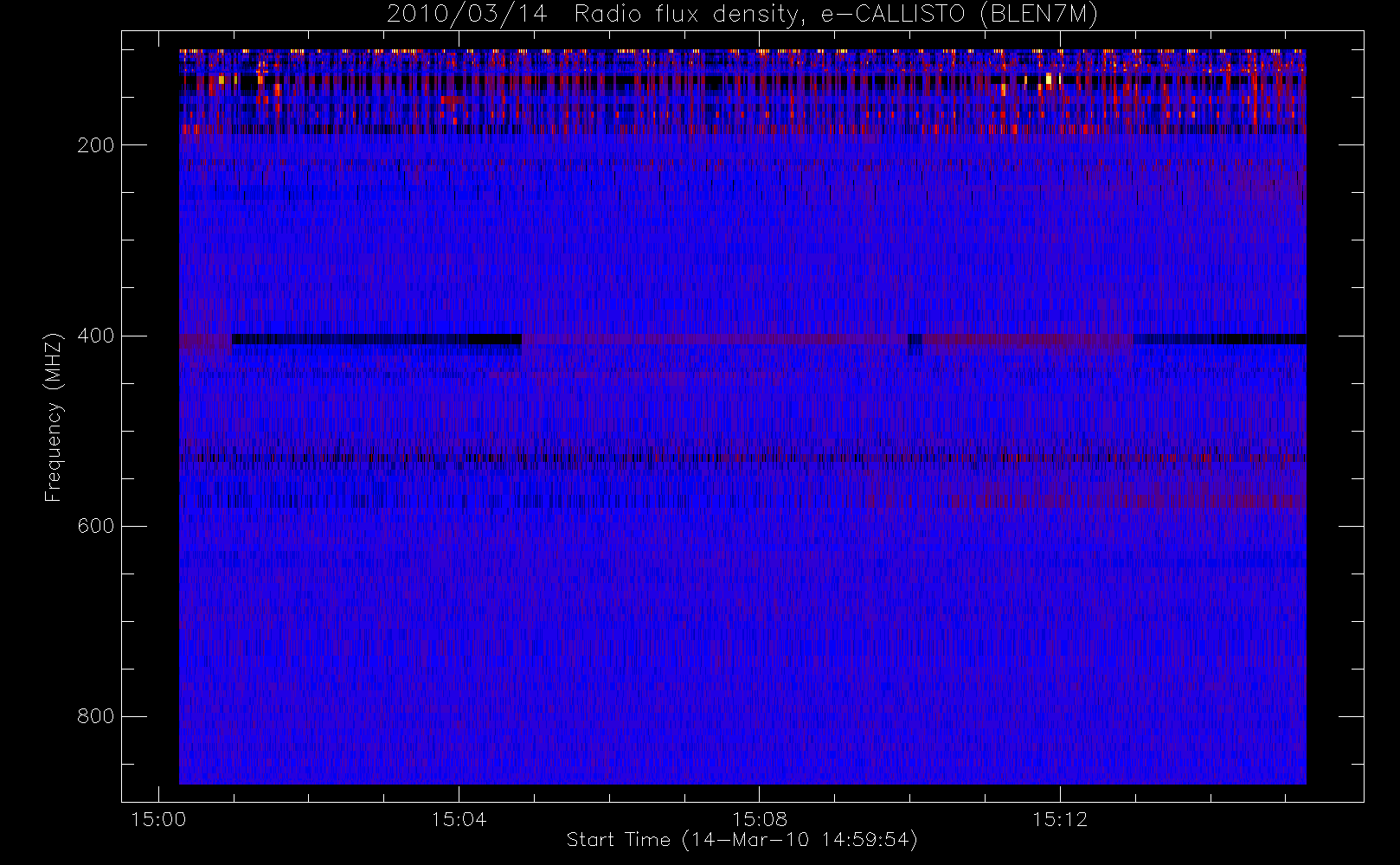
Task: Click the 600 frequency tick label
Action: click(95, 526)
